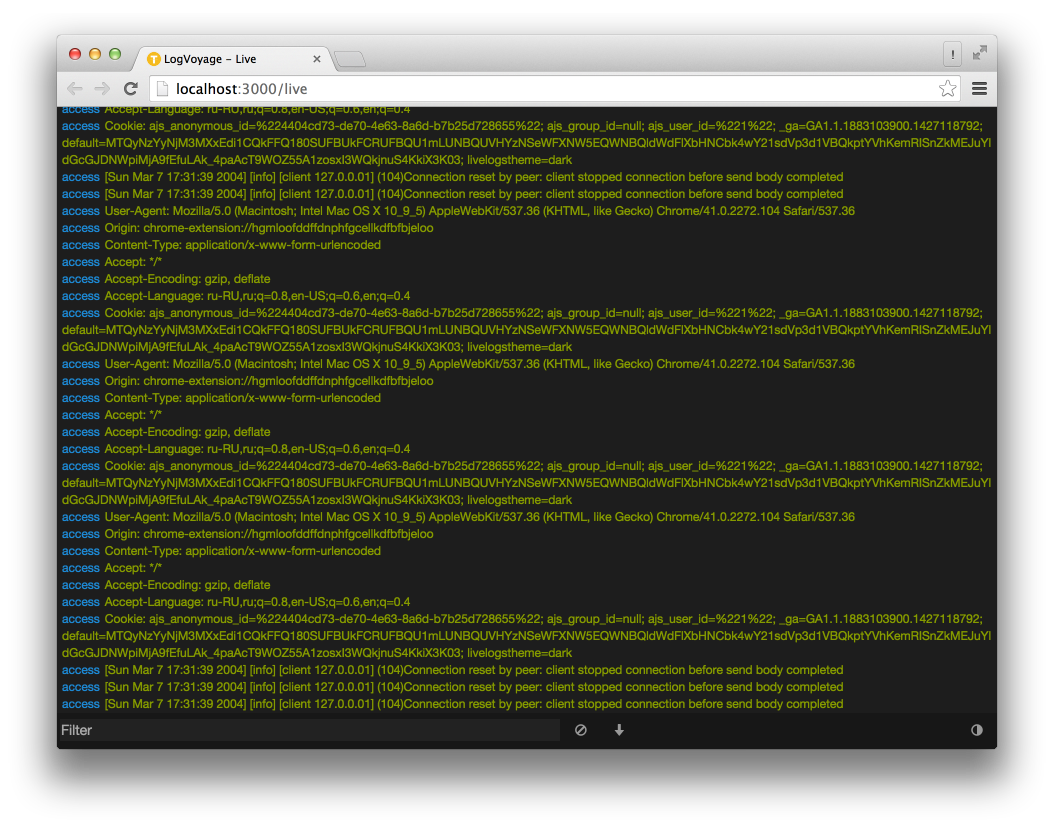1054x828 pixels.
Task: Toggle the dark theme with the contrast control
Action: [x=976, y=730]
